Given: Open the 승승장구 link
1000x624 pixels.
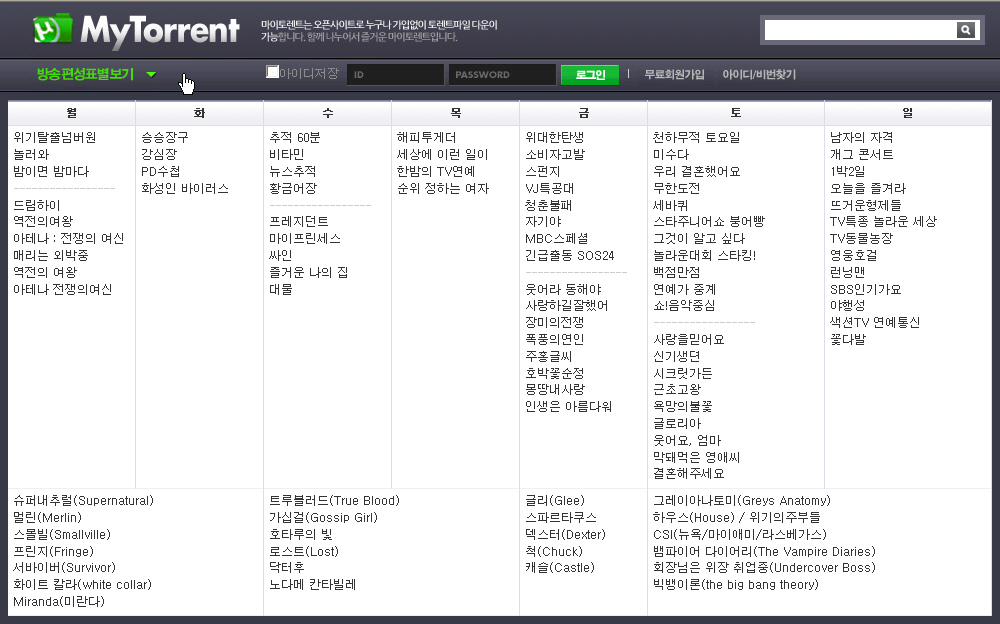Looking at the screenshot, I should [x=165, y=137].
